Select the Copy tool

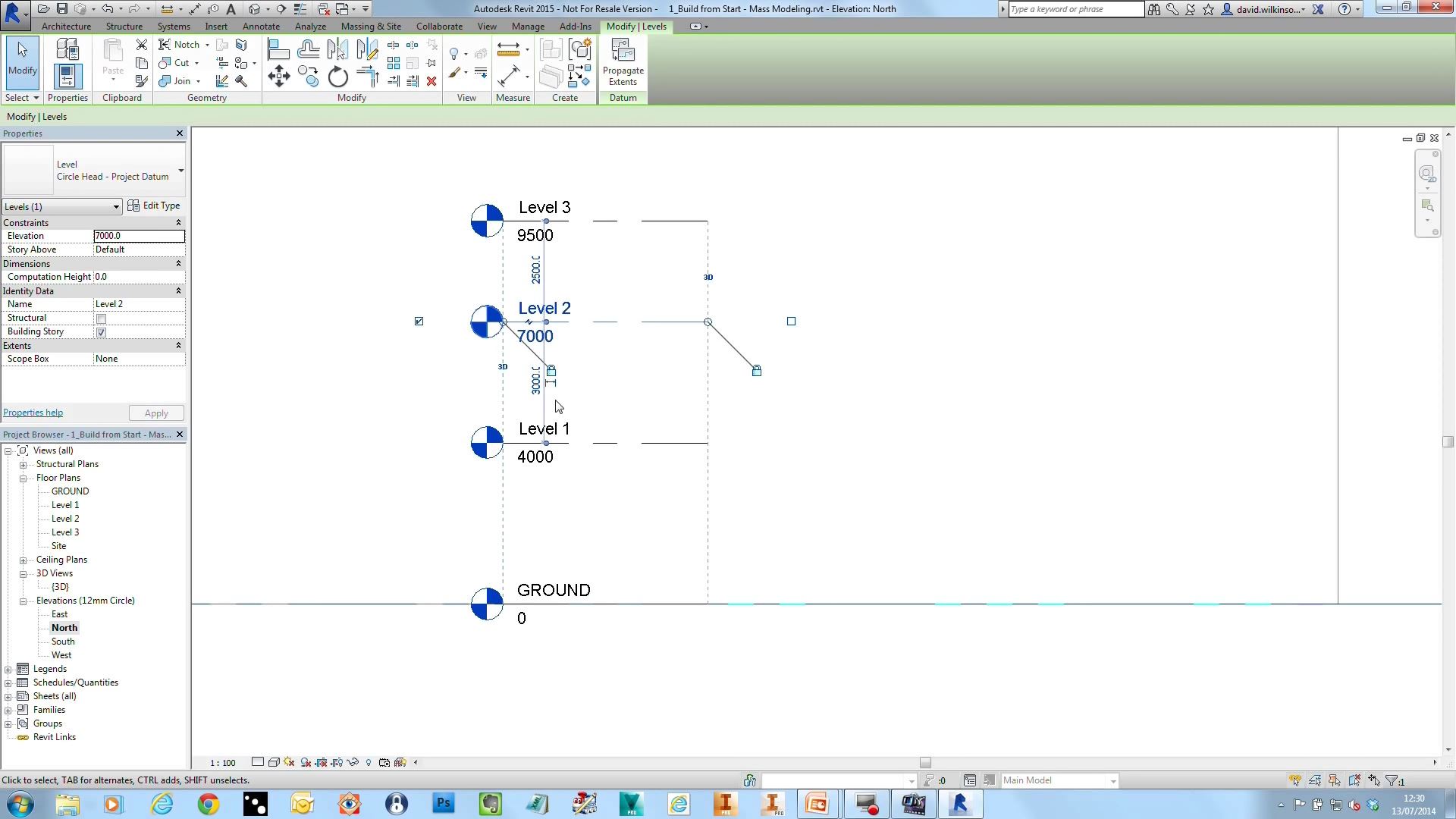(308, 77)
